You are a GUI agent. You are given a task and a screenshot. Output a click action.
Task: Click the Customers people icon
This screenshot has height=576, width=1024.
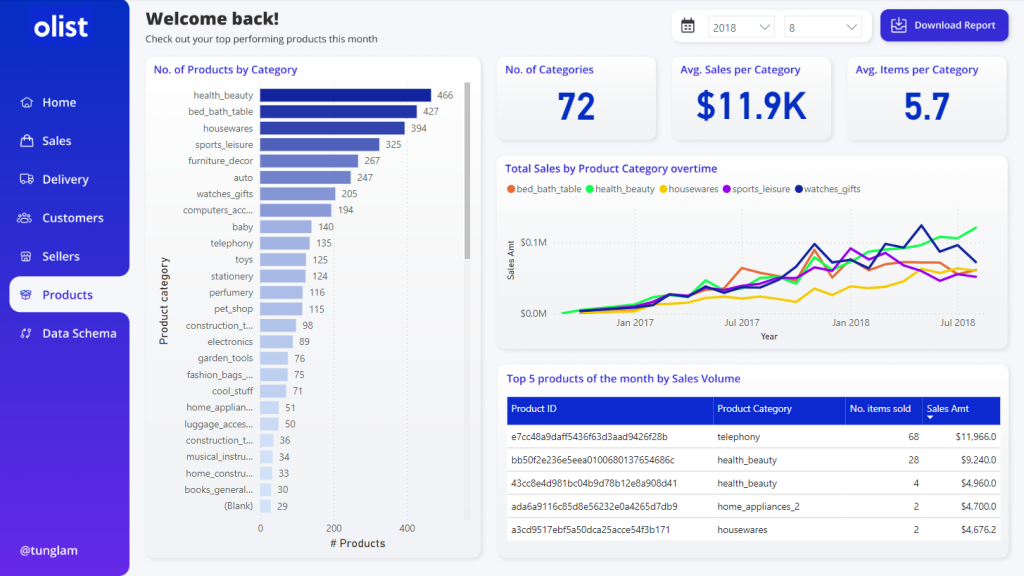(26, 218)
